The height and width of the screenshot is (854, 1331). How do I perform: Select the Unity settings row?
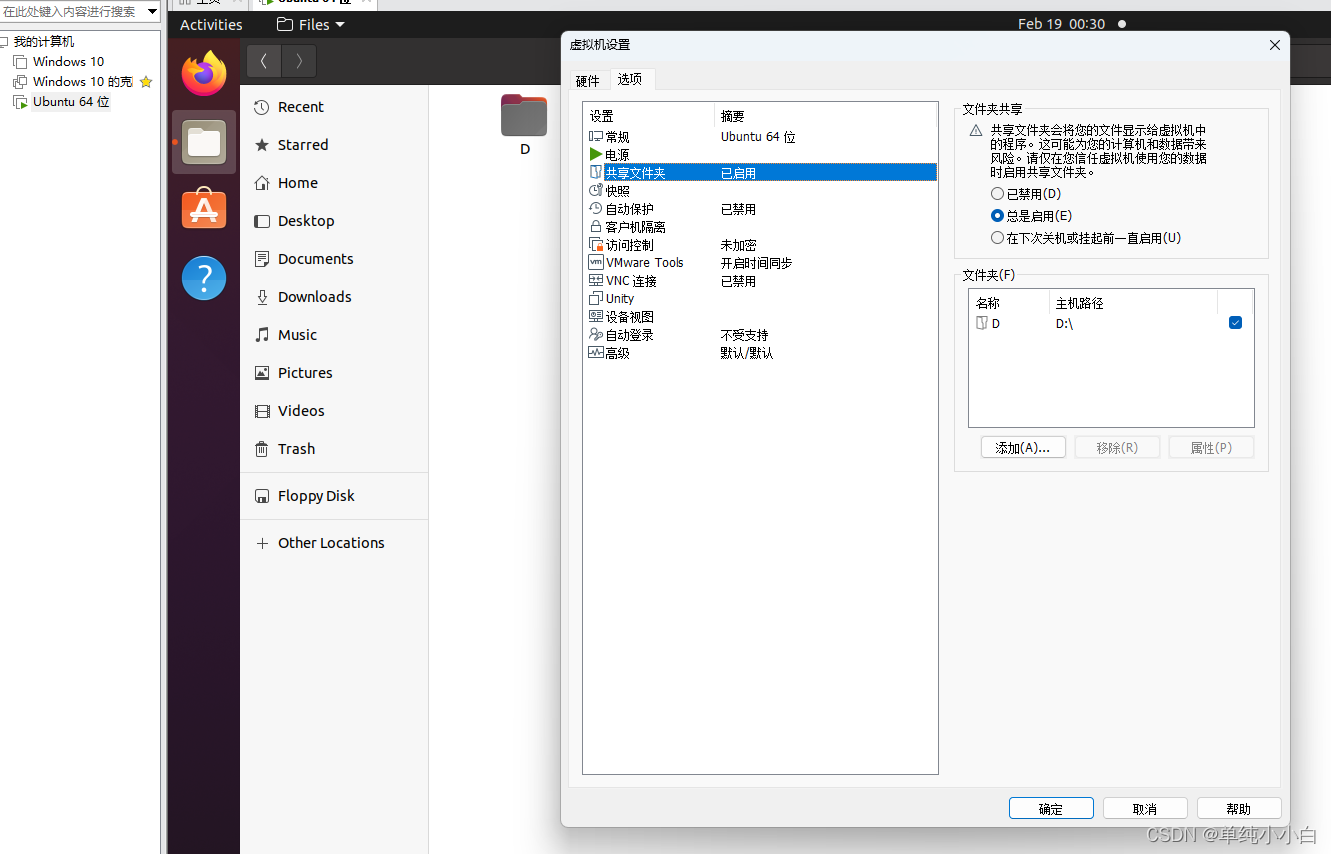click(x=760, y=299)
